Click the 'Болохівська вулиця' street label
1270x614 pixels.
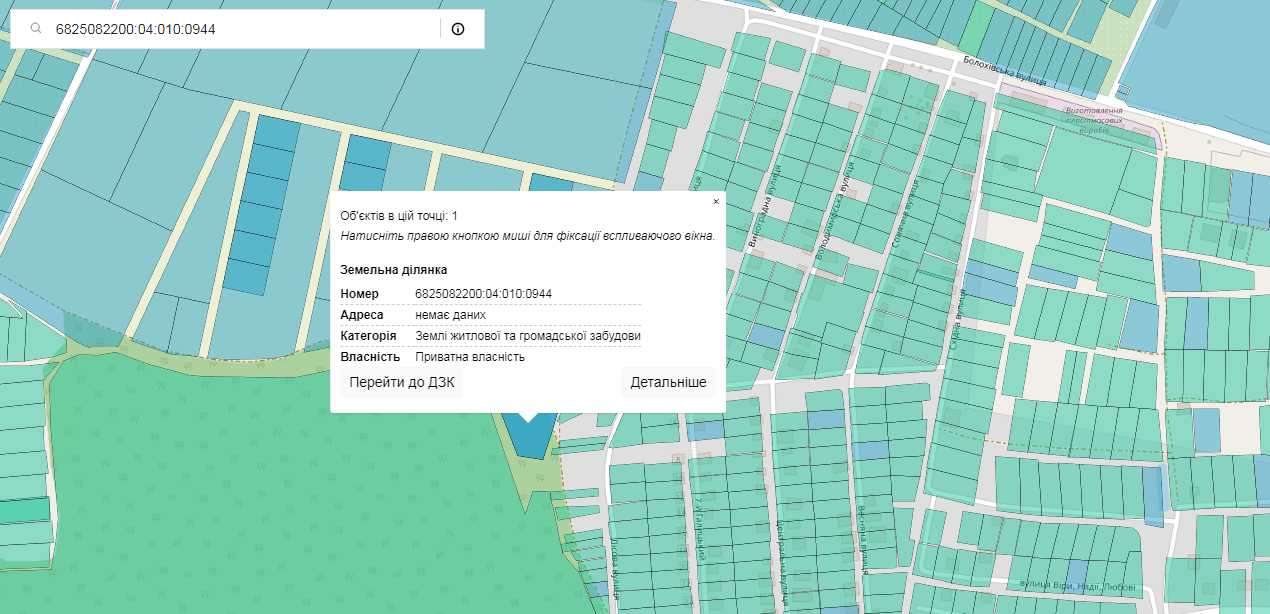tap(1004, 71)
